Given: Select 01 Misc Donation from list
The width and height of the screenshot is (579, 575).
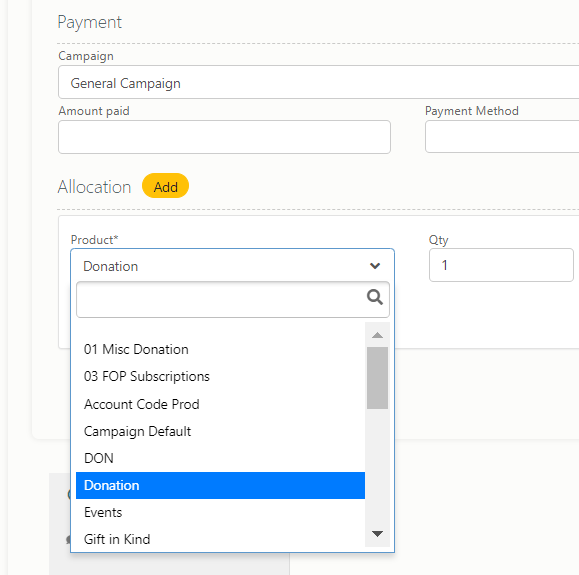Looking at the screenshot, I should click(x=220, y=349).
